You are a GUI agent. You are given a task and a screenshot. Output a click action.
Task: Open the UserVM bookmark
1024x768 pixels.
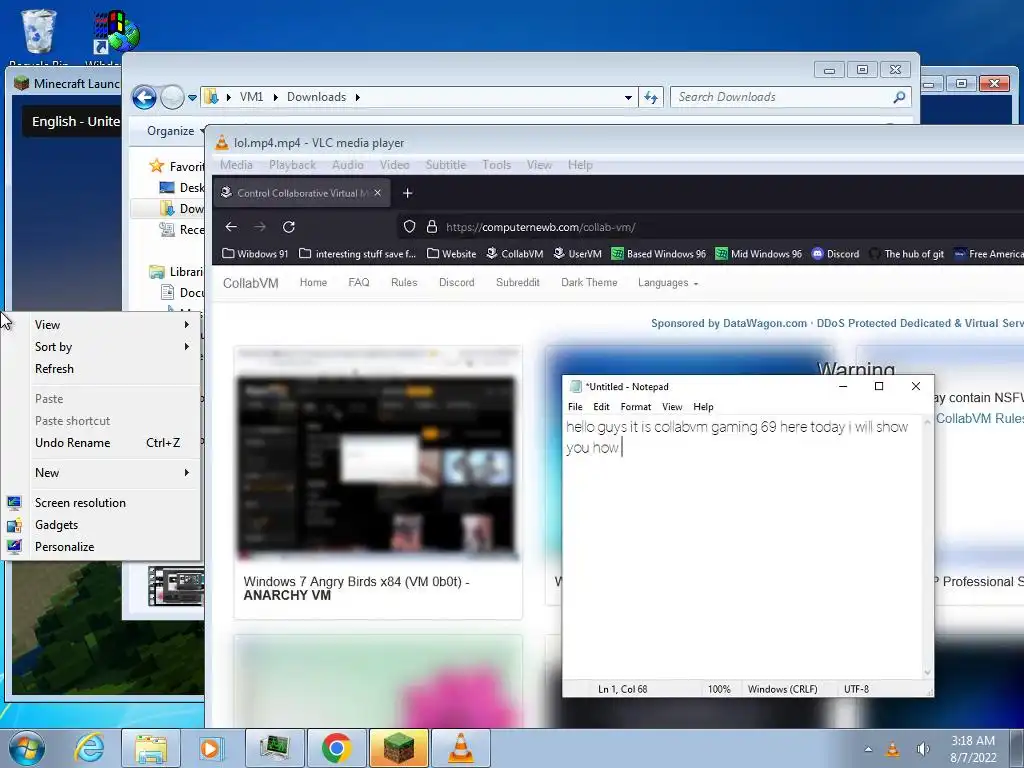[577, 254]
